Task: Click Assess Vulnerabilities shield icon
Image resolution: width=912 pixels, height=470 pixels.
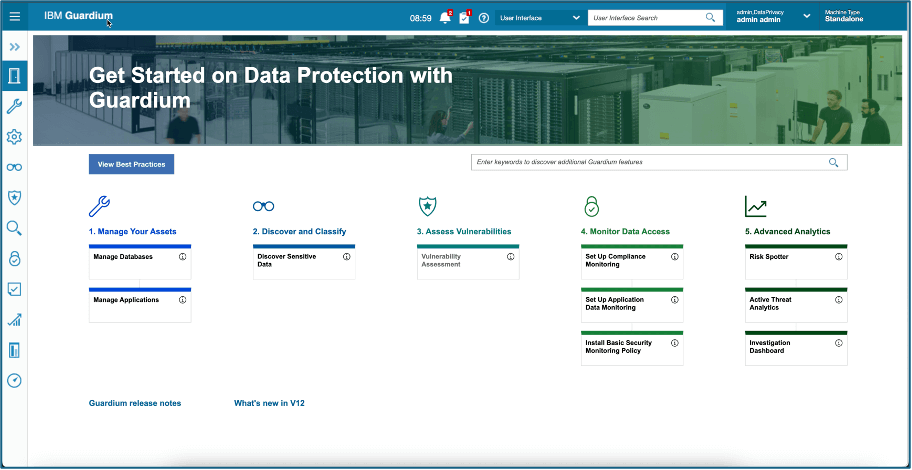Action: [x=428, y=206]
